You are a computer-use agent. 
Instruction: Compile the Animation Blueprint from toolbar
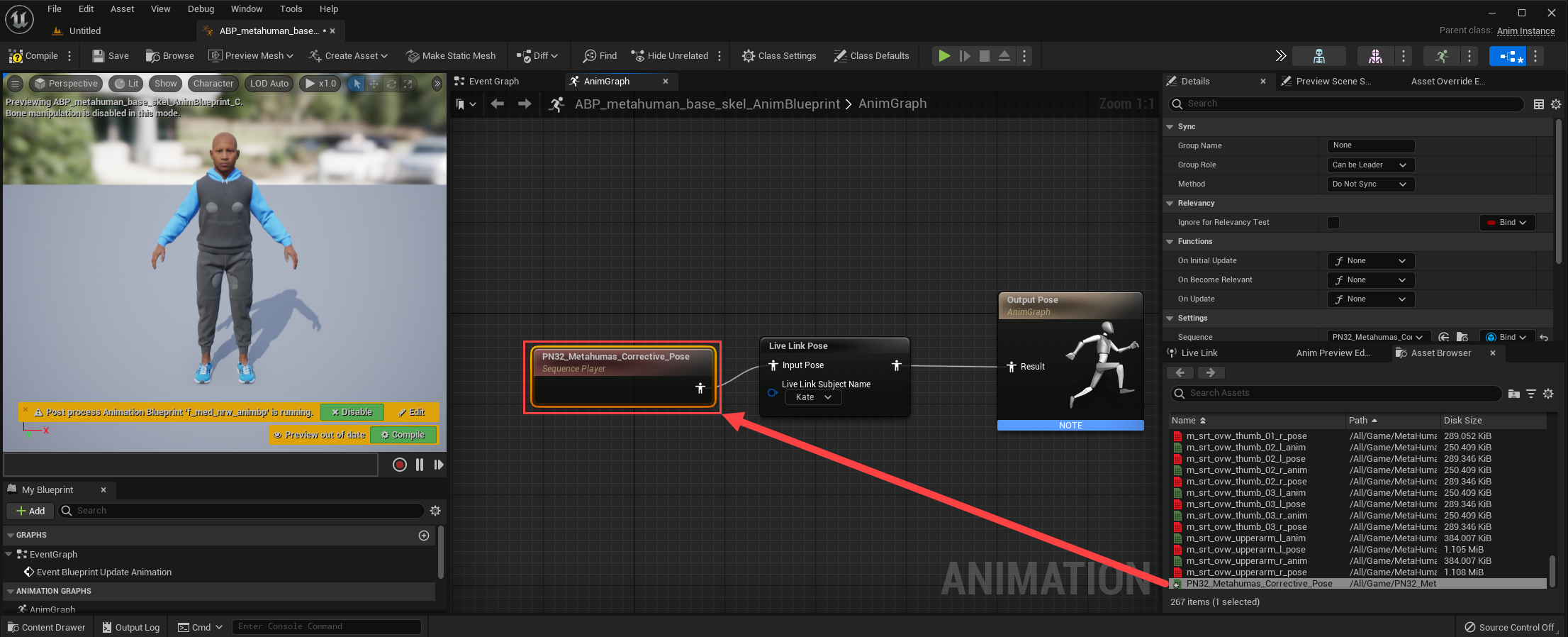point(33,55)
